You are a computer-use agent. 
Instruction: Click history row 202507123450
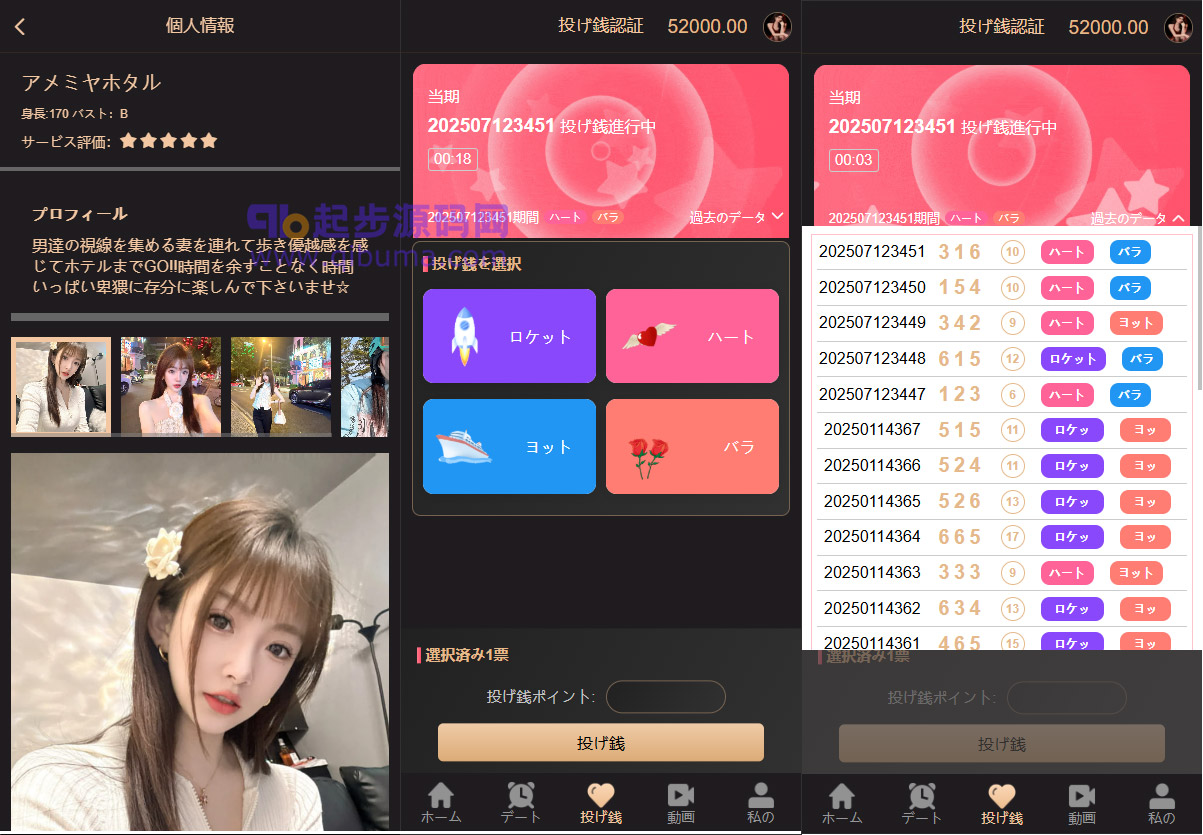(1002, 288)
